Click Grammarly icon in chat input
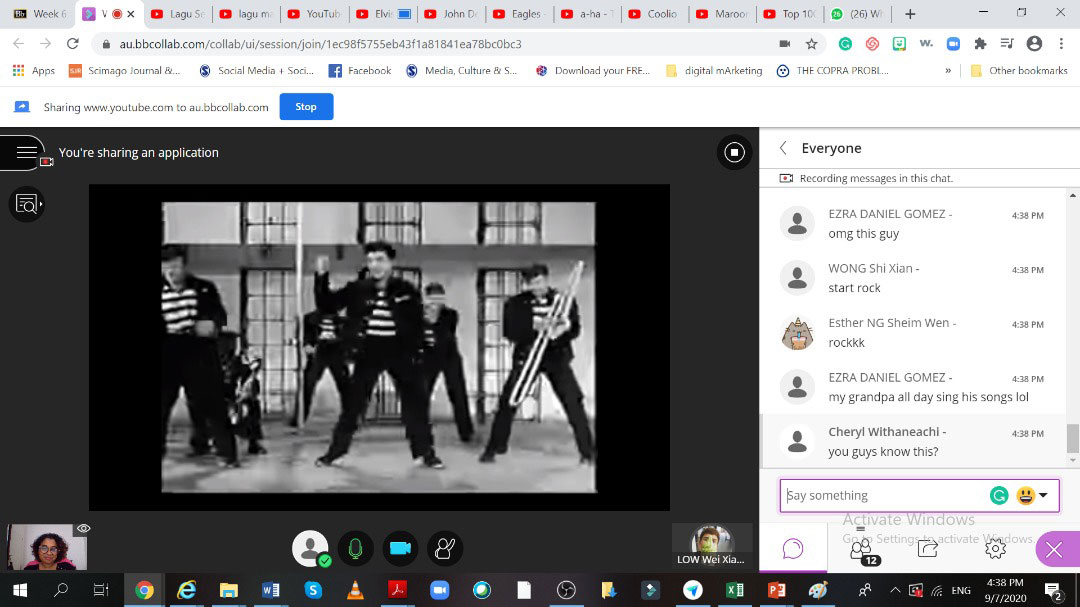Viewport: 1080px width, 607px height. tap(999, 495)
